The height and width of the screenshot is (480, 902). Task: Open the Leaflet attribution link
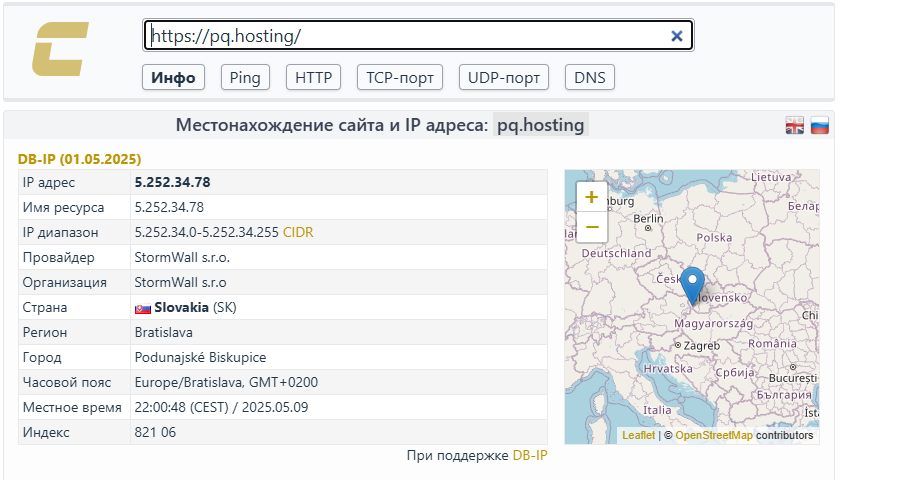639,435
